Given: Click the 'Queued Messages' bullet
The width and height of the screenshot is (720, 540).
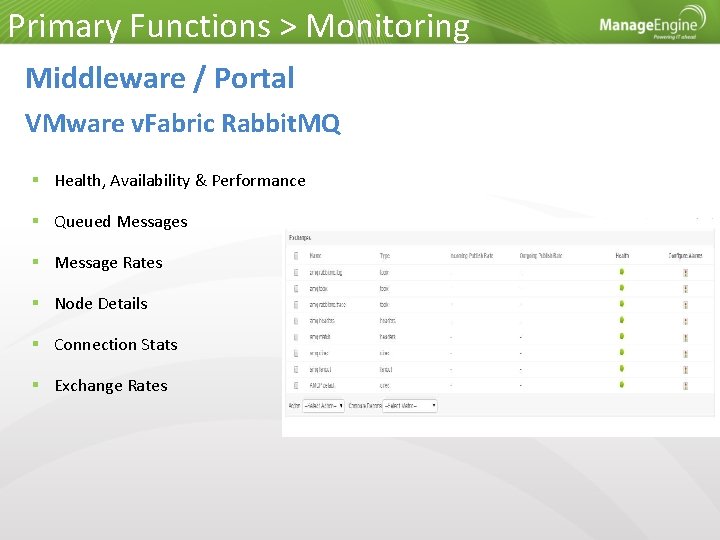Looking at the screenshot, I should point(121,222).
